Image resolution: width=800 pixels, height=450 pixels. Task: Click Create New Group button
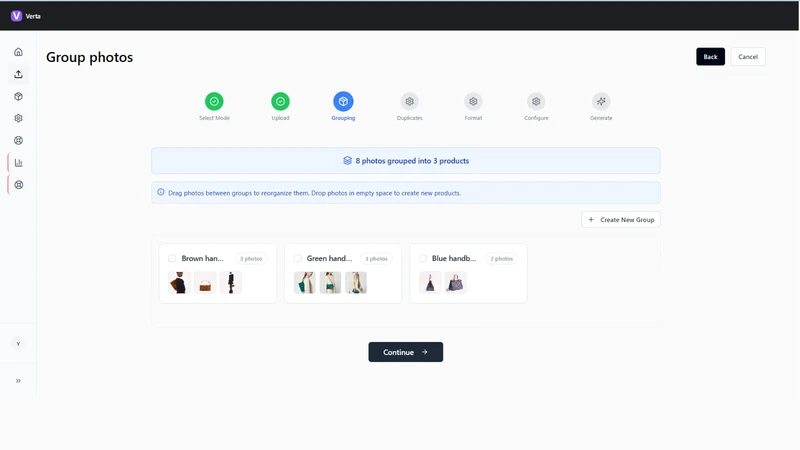click(621, 219)
